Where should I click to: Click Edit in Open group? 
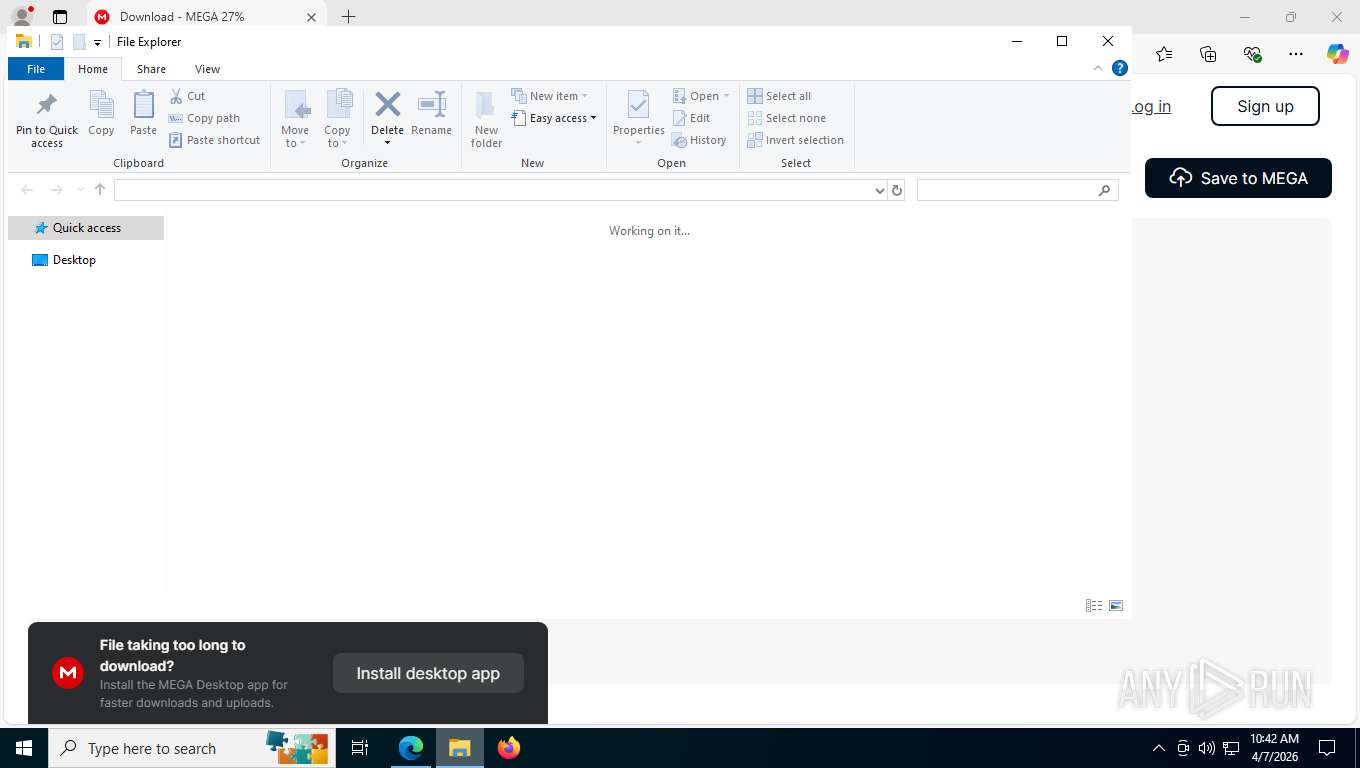tap(691, 118)
